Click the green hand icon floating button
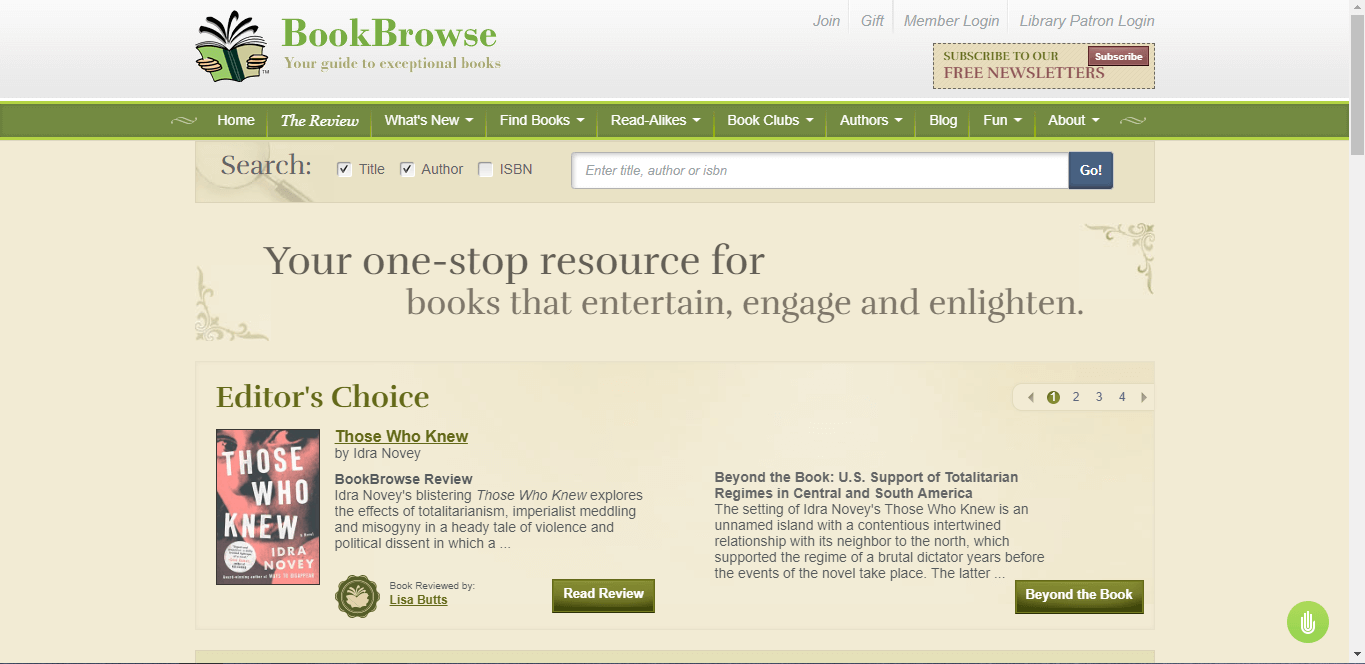Viewport: 1365px width, 664px height. [1308, 622]
